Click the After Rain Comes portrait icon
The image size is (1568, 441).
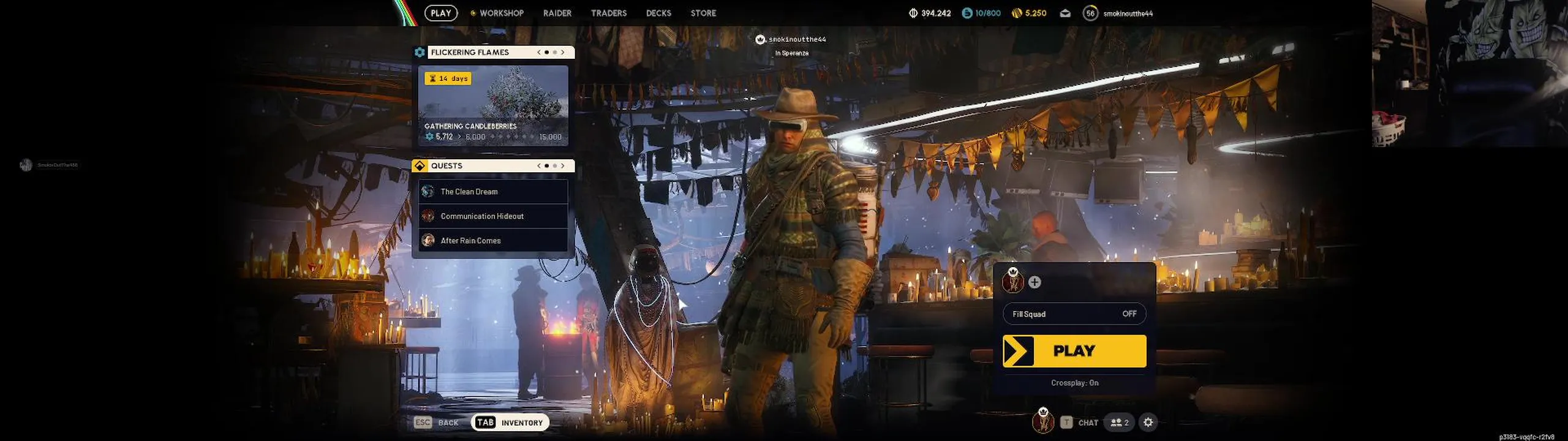point(428,241)
